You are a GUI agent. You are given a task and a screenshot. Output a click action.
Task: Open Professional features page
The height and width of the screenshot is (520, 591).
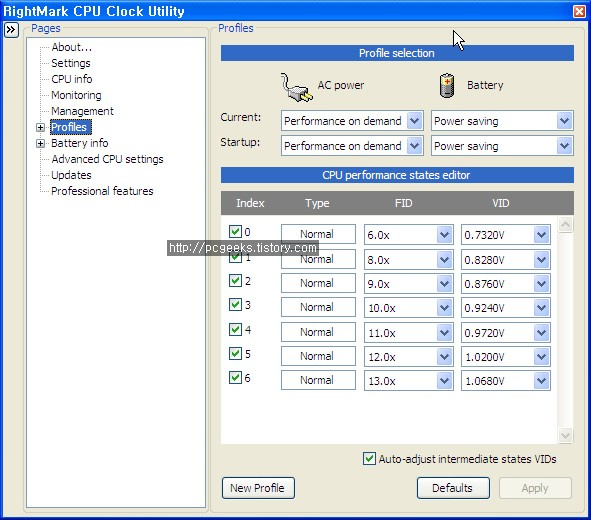(x=102, y=191)
